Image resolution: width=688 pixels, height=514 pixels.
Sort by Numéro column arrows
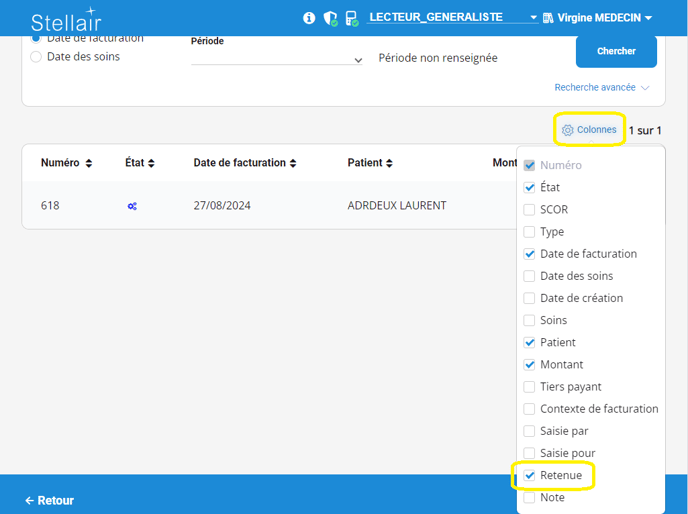[89, 163]
